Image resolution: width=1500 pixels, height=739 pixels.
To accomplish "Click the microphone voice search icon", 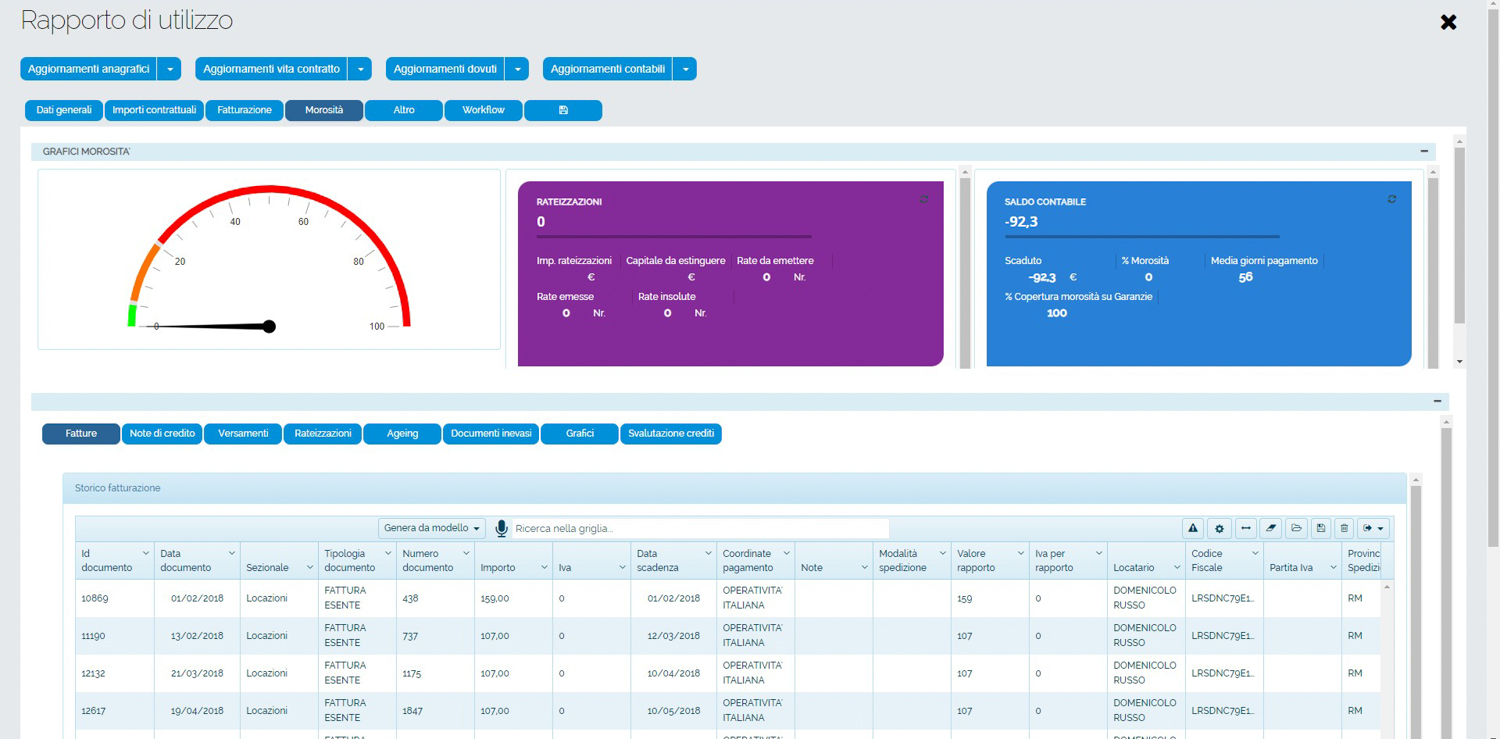I will [502, 528].
